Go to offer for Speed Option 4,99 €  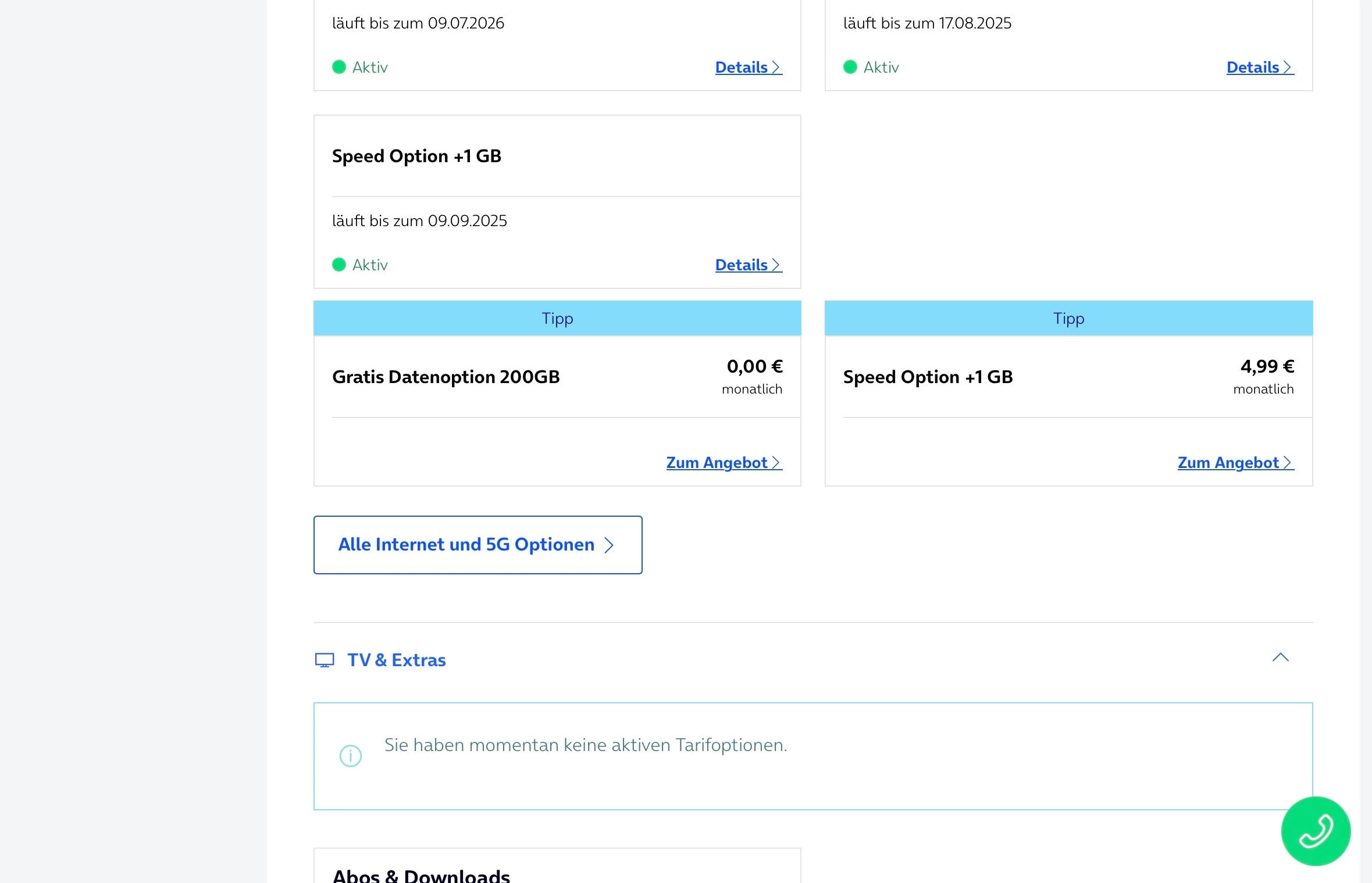pos(1235,463)
